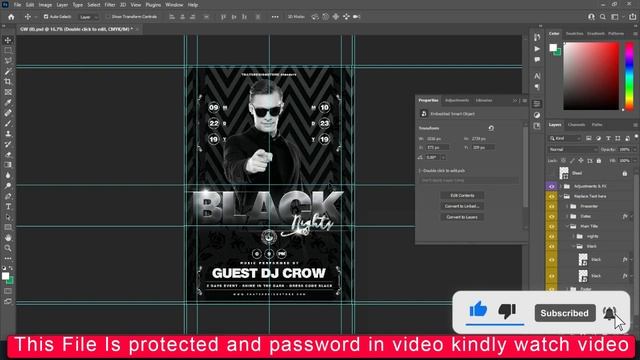Click Convert to Layers button
The width and height of the screenshot is (640, 360).
[x=462, y=217]
